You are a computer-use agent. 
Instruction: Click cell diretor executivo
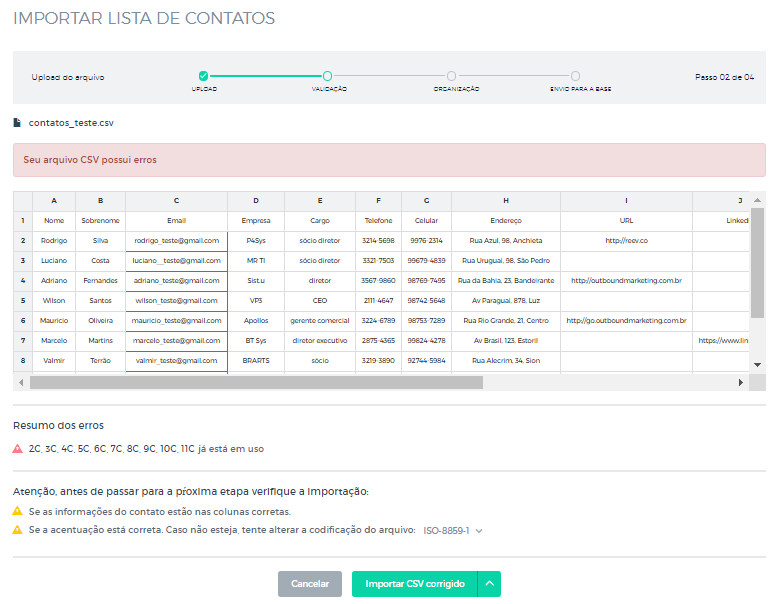(320, 341)
